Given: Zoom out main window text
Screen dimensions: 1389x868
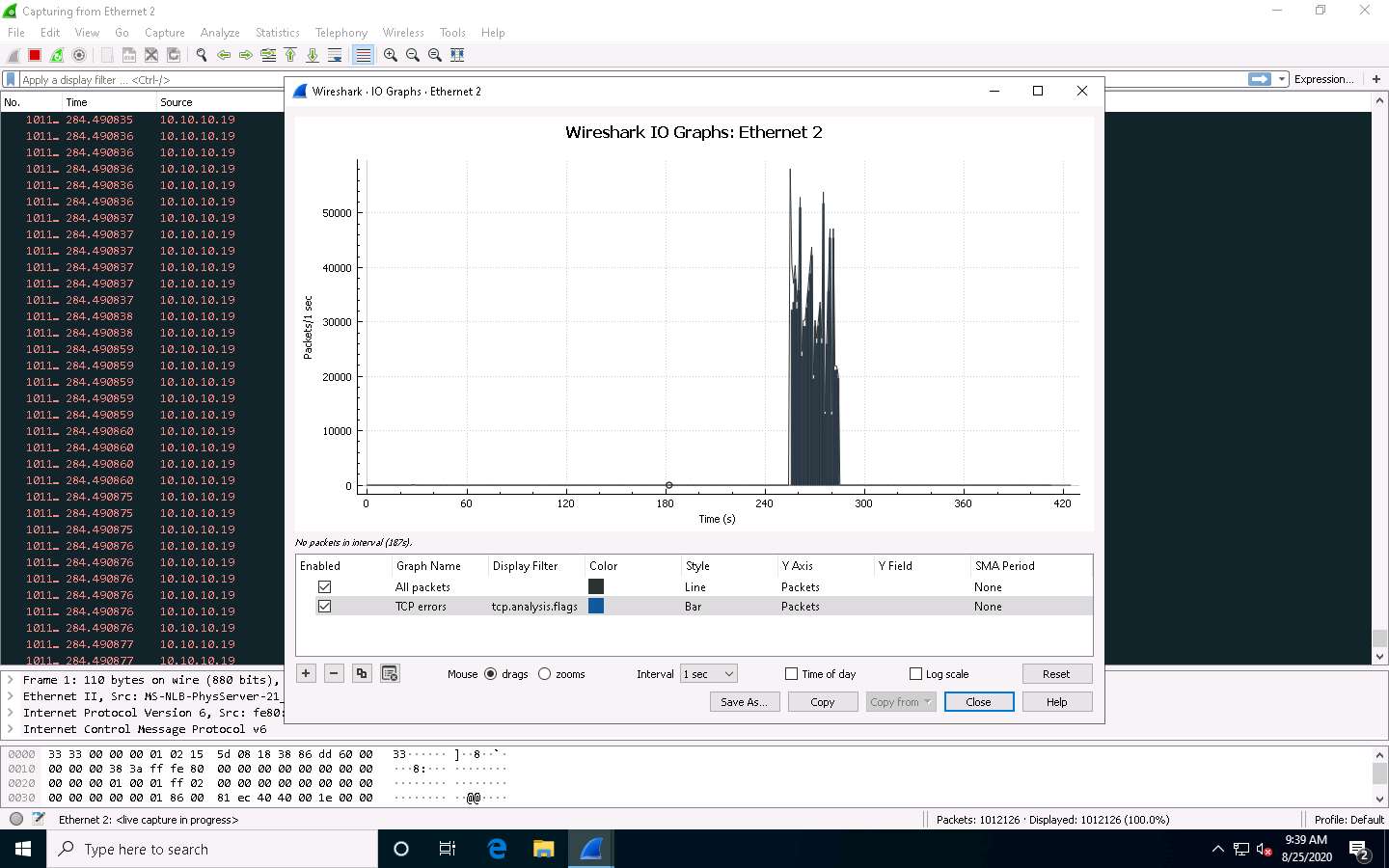Looking at the screenshot, I should point(412,55).
